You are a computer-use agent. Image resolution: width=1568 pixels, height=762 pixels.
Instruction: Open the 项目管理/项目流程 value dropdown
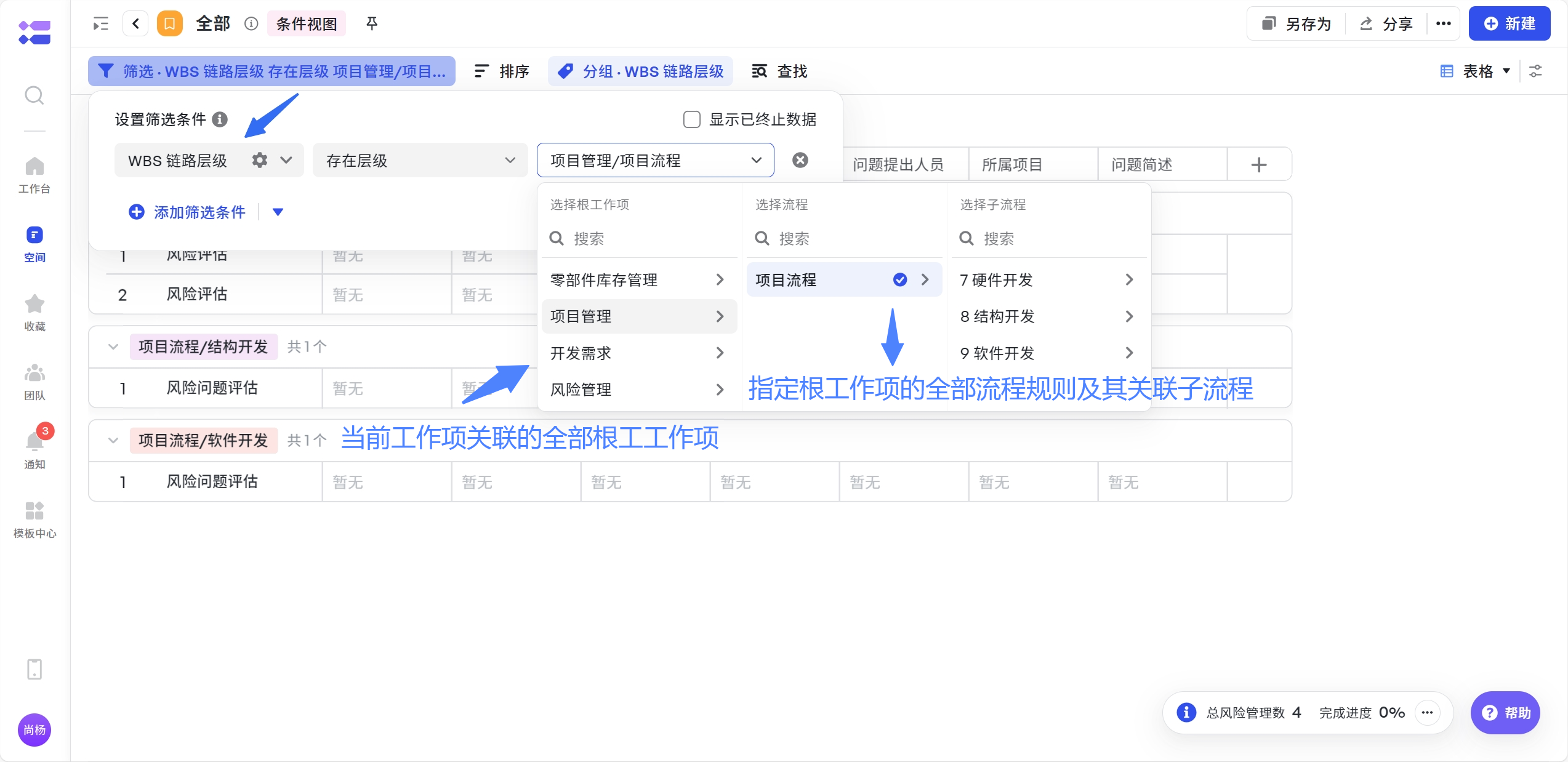[x=655, y=160]
